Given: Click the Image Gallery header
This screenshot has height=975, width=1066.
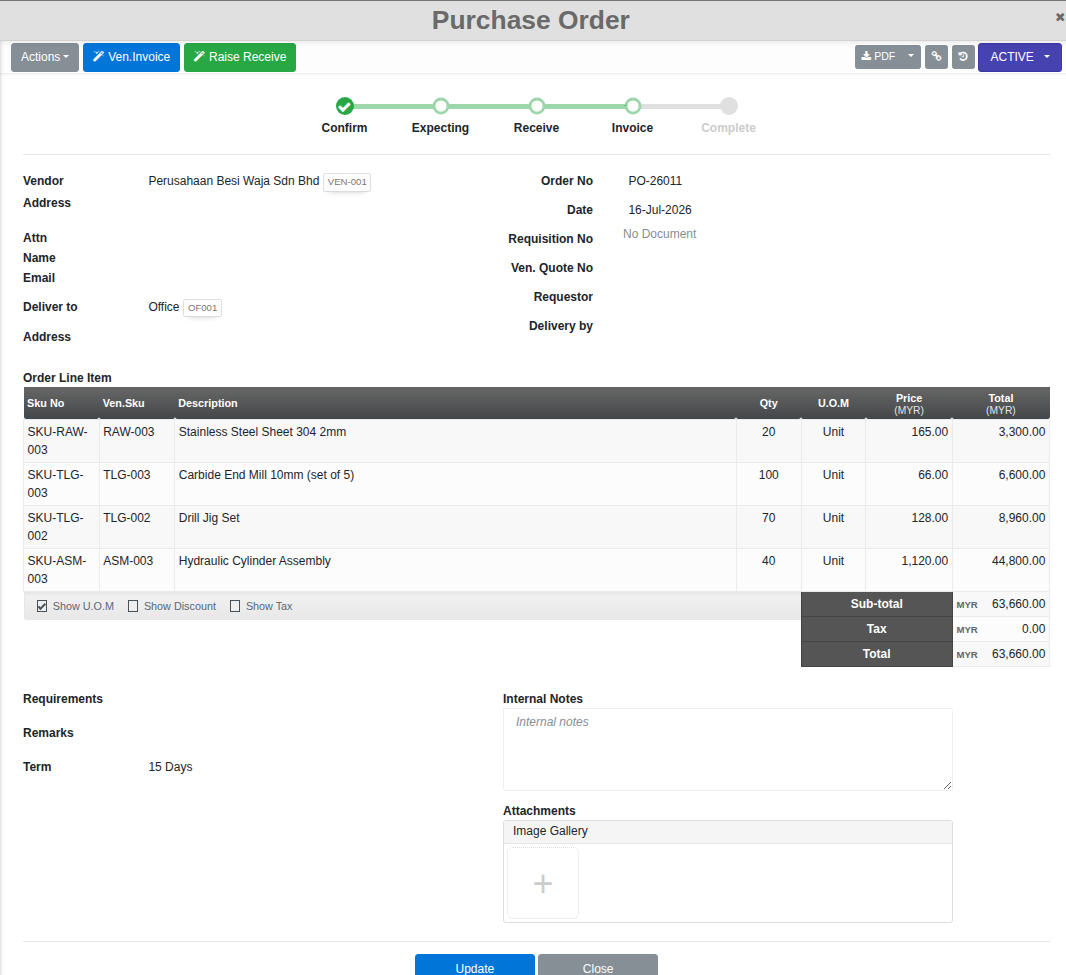Looking at the screenshot, I should [727, 832].
